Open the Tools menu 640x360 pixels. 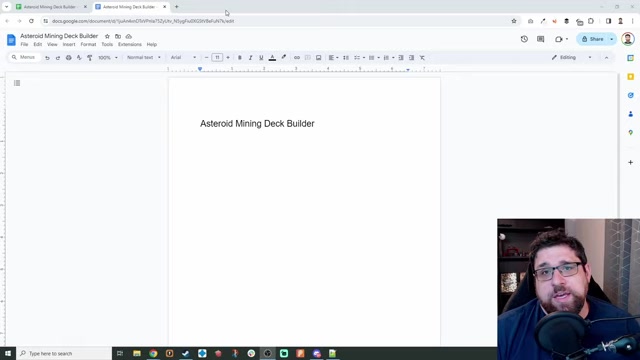point(107,44)
